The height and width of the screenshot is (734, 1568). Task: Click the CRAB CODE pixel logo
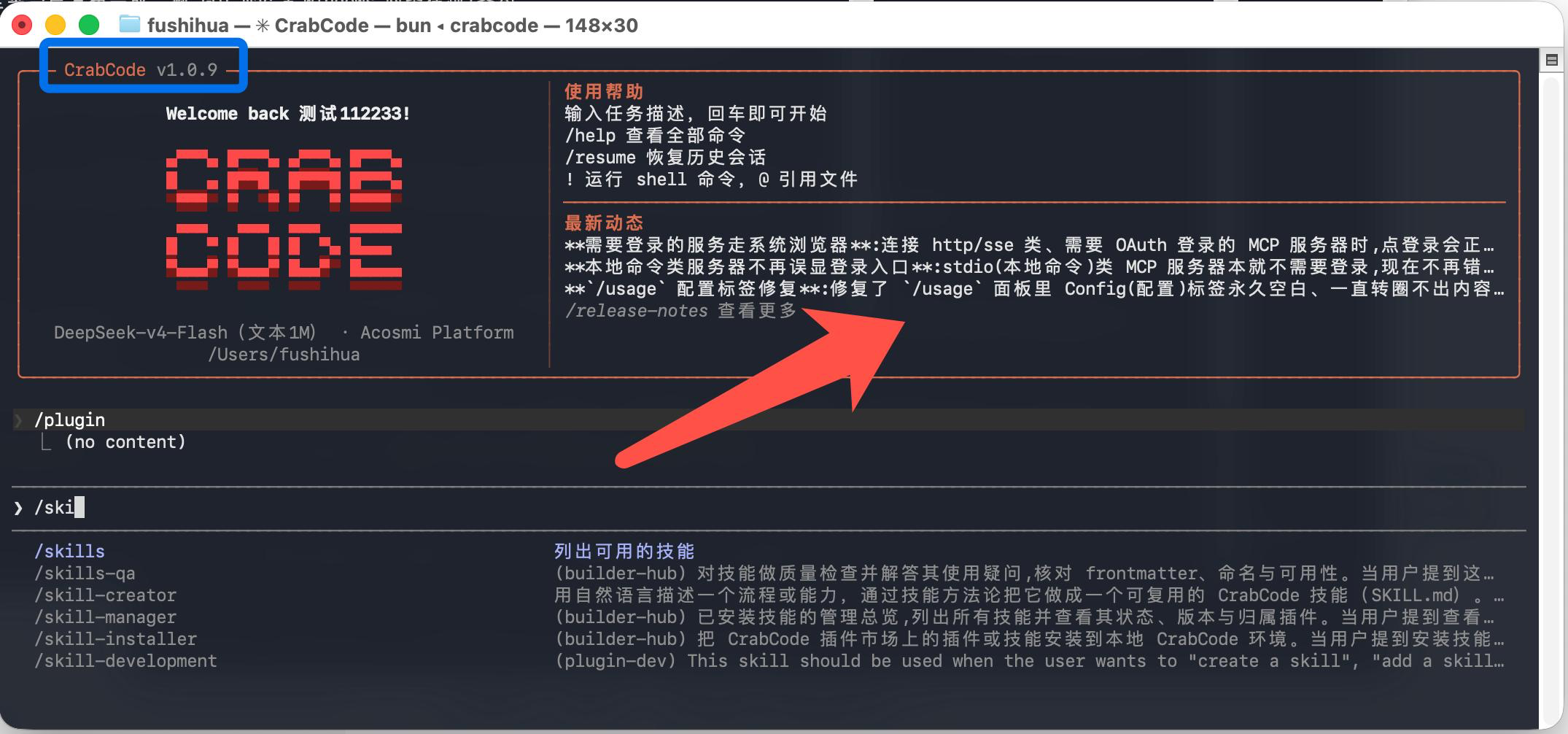[x=284, y=221]
